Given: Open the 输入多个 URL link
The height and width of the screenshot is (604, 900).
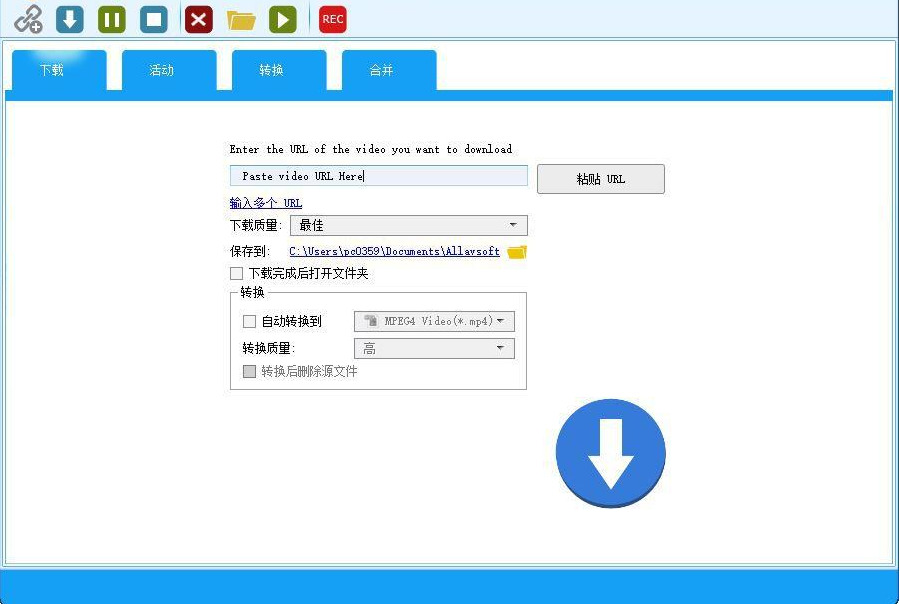Looking at the screenshot, I should pyautogui.click(x=266, y=203).
